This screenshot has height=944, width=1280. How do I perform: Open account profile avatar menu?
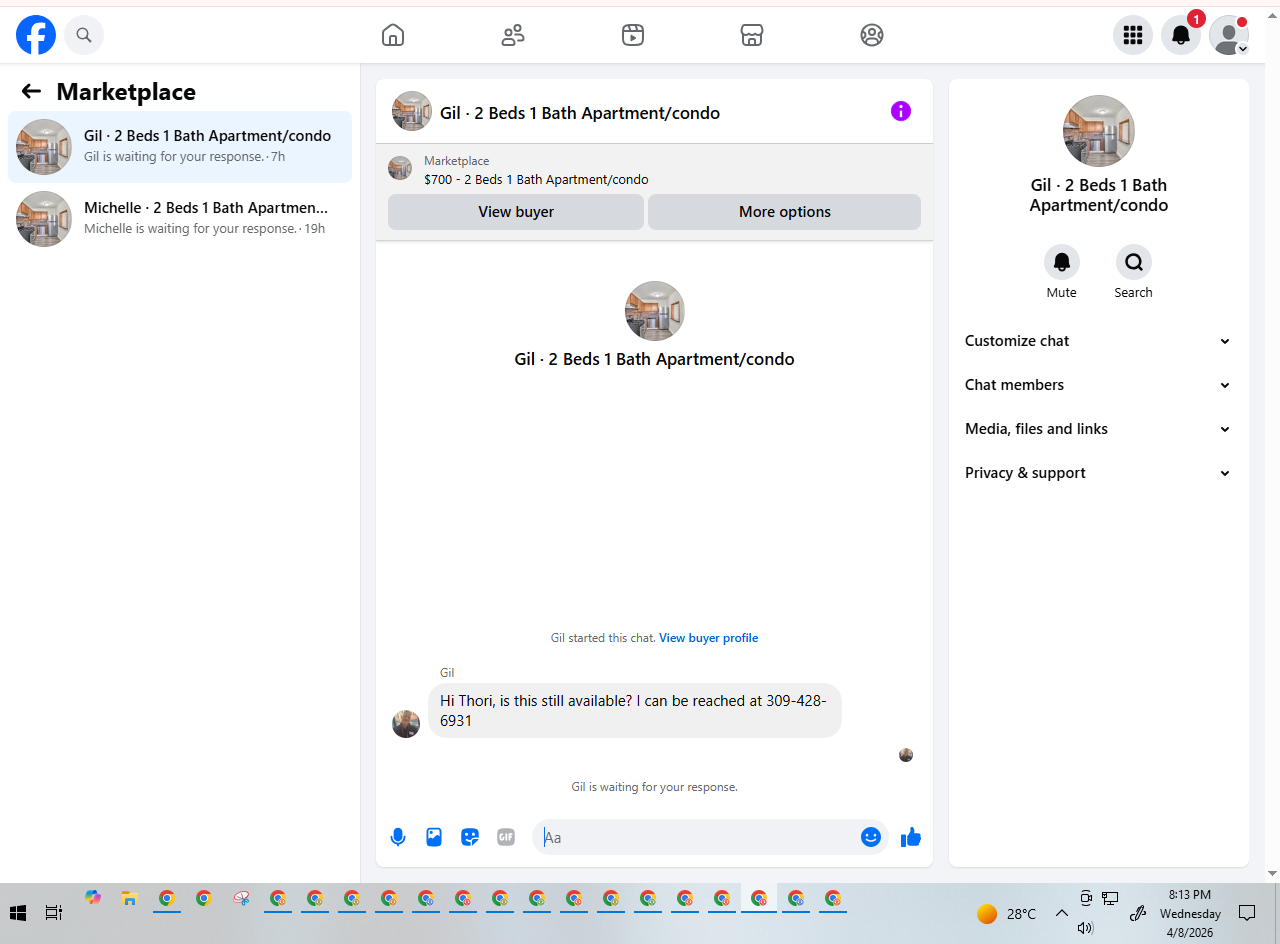(x=1229, y=35)
